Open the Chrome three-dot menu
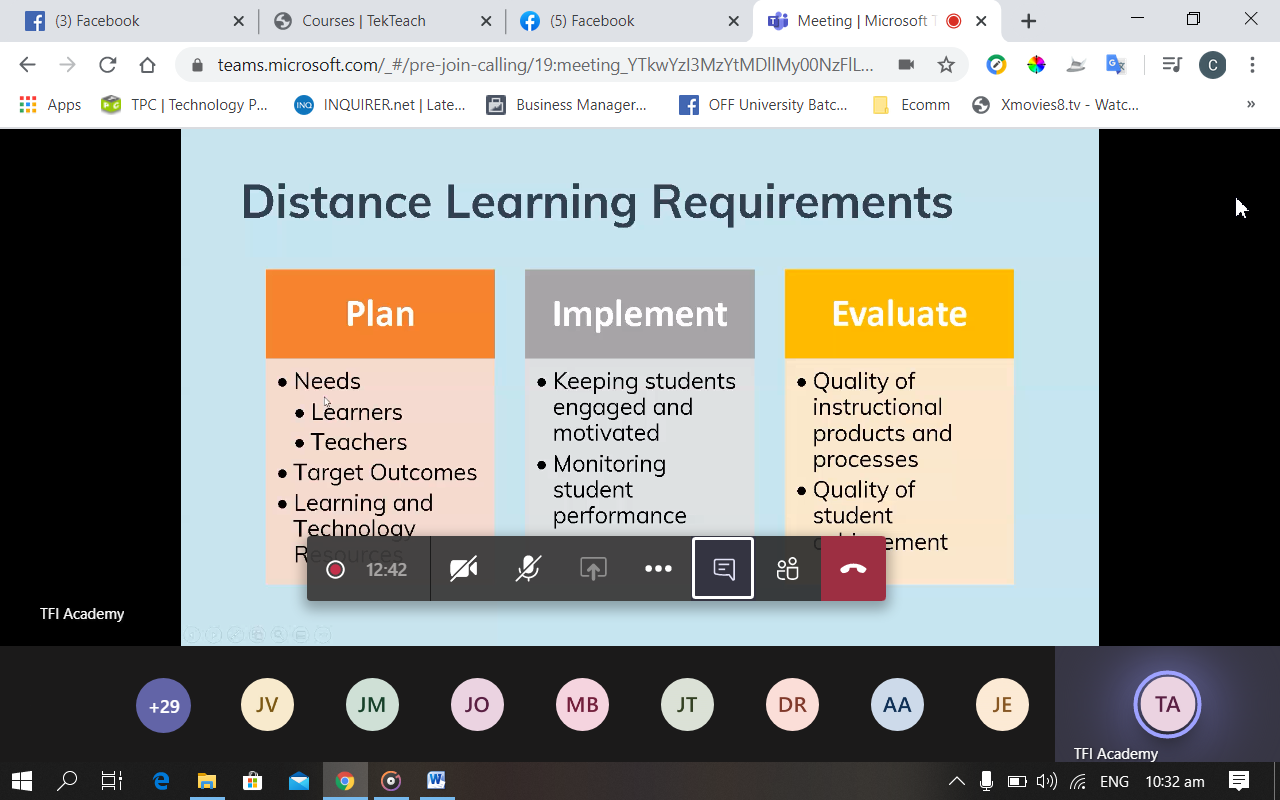Image resolution: width=1280 pixels, height=800 pixels. (x=1252, y=64)
